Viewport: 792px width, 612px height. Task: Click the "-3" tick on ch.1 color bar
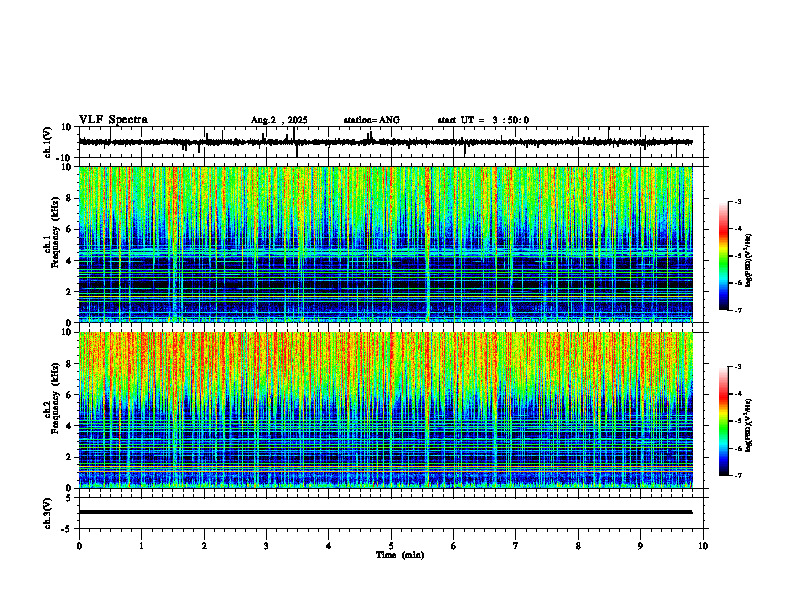point(737,201)
